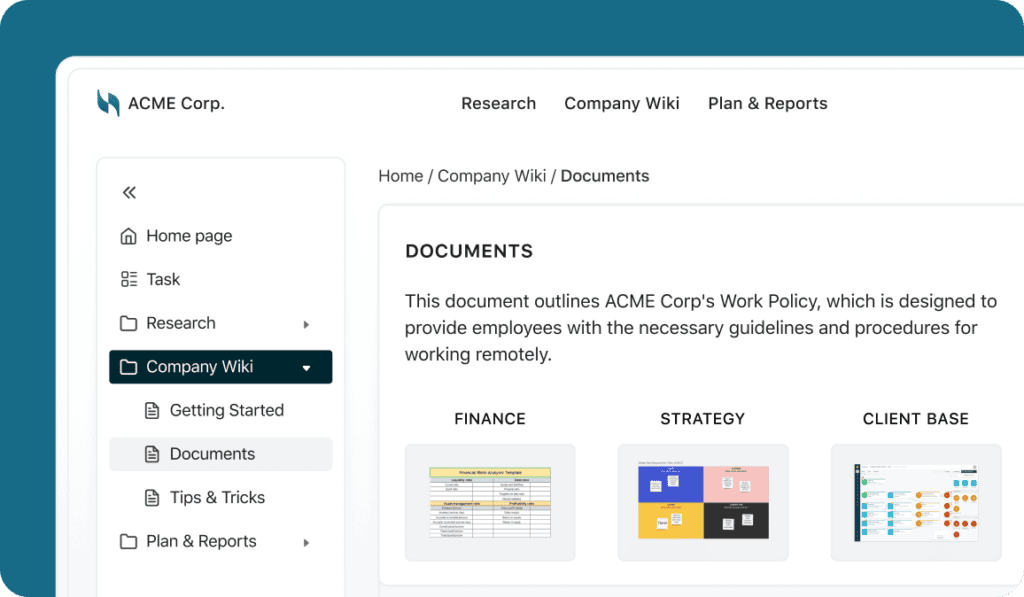
Task: Click the Home page house icon
Action: 129,236
